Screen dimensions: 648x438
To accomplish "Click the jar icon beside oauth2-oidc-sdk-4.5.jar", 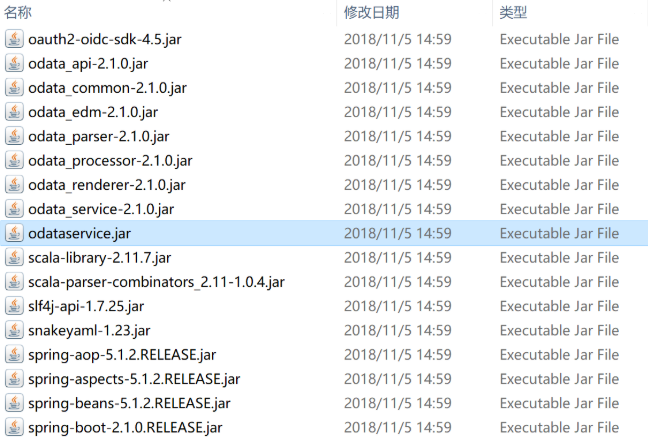I will coord(14,39).
